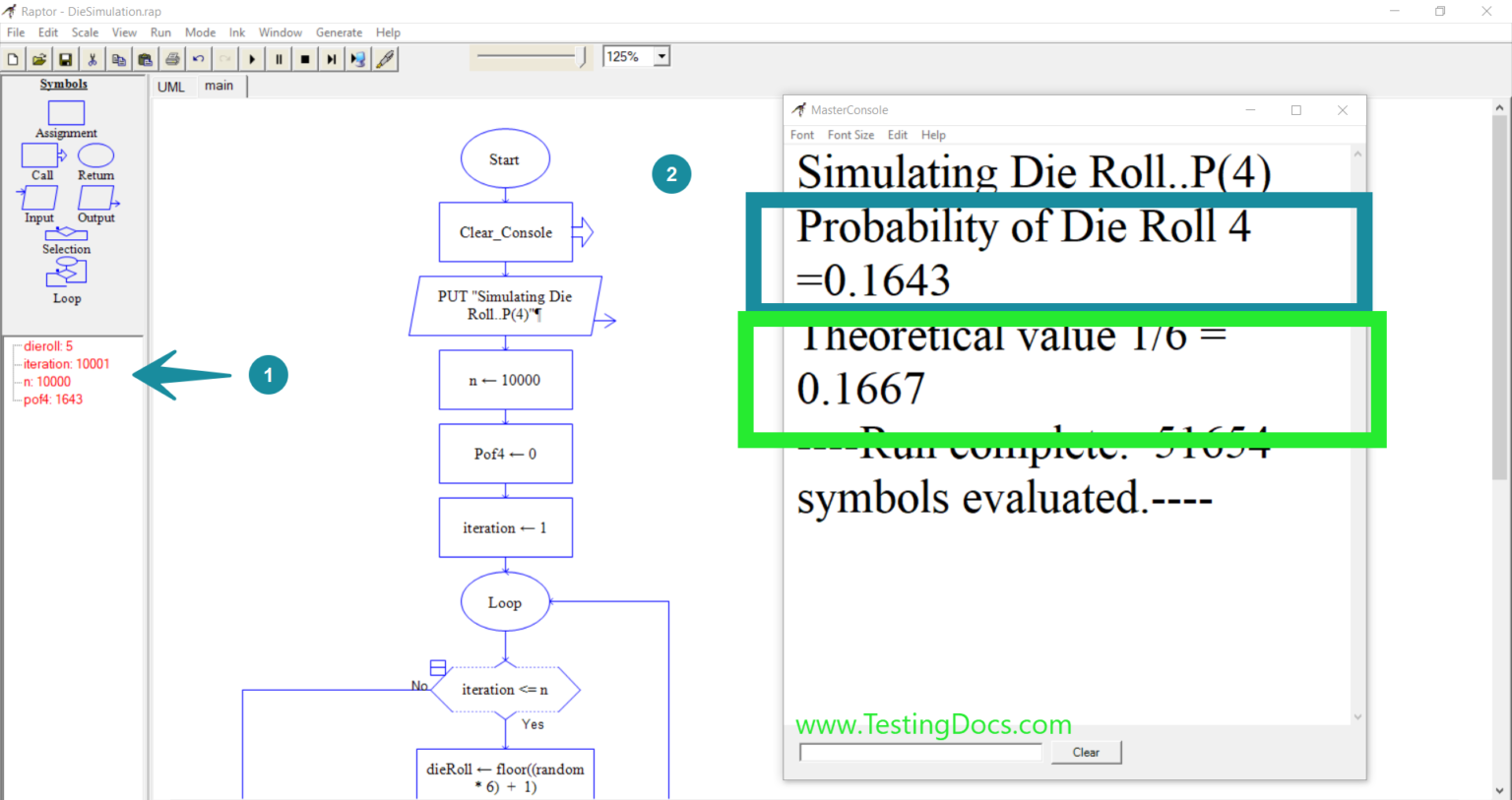Undo the last flowchart edit

pos(198,58)
